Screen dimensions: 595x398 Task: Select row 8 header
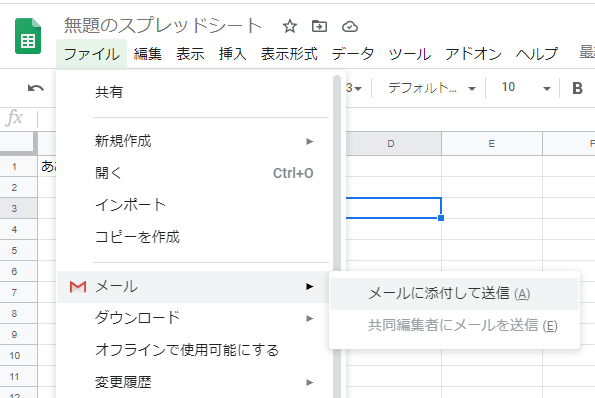click(x=18, y=313)
